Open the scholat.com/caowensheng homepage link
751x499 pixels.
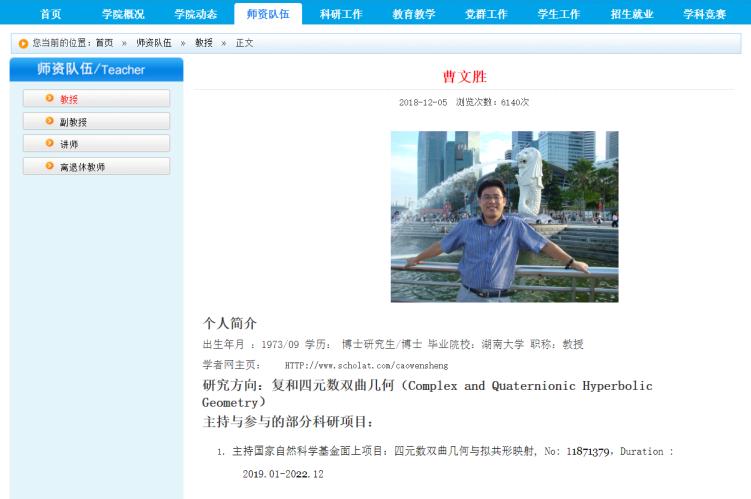(x=366, y=365)
